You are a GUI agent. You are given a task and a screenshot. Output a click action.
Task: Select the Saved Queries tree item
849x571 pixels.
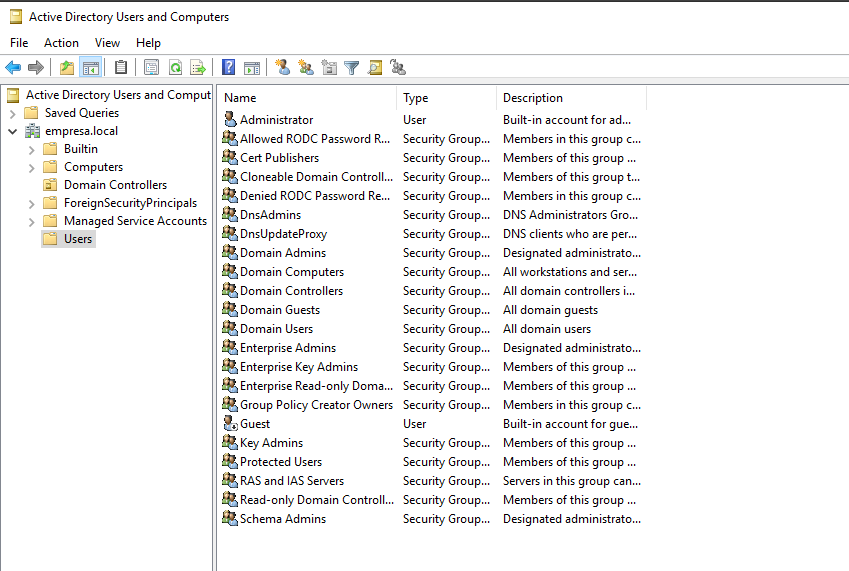point(82,113)
